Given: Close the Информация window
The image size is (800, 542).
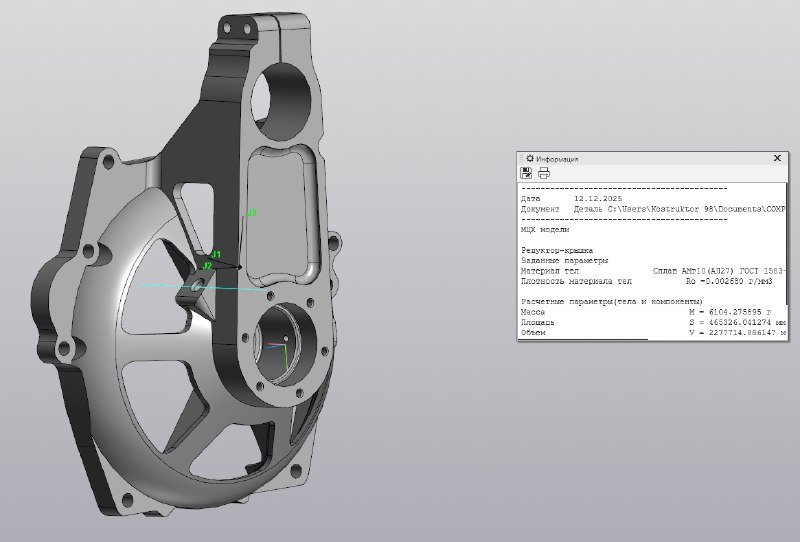Looking at the screenshot, I should point(777,158).
